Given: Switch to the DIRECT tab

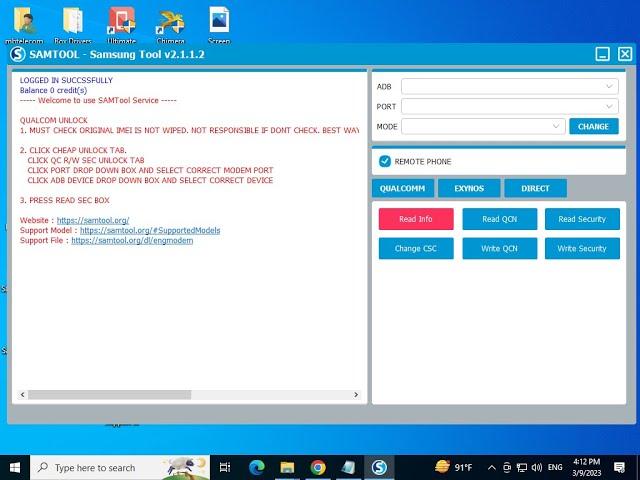Looking at the screenshot, I should [535, 188].
